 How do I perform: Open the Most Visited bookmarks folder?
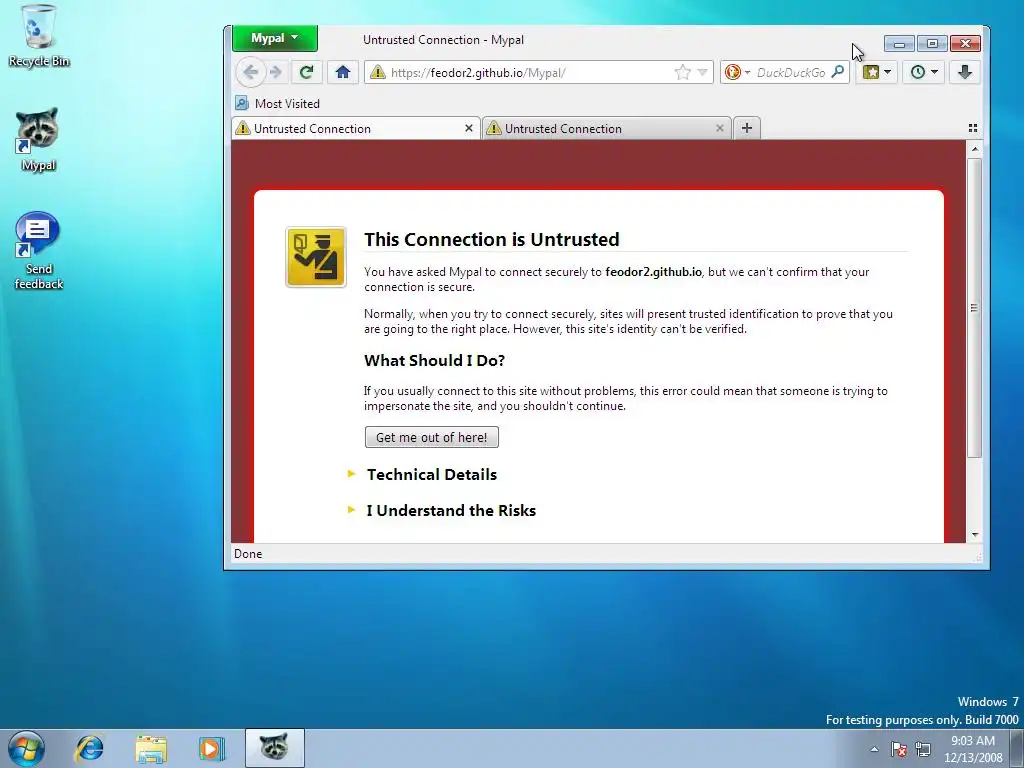click(x=278, y=103)
